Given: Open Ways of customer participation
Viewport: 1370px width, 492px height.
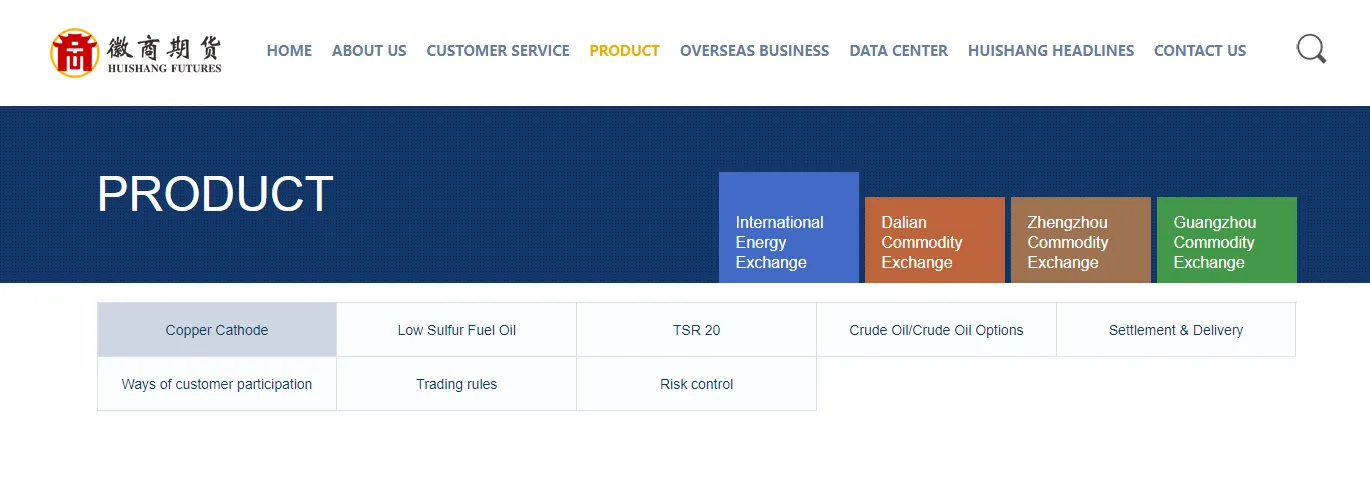Looking at the screenshot, I should [217, 384].
